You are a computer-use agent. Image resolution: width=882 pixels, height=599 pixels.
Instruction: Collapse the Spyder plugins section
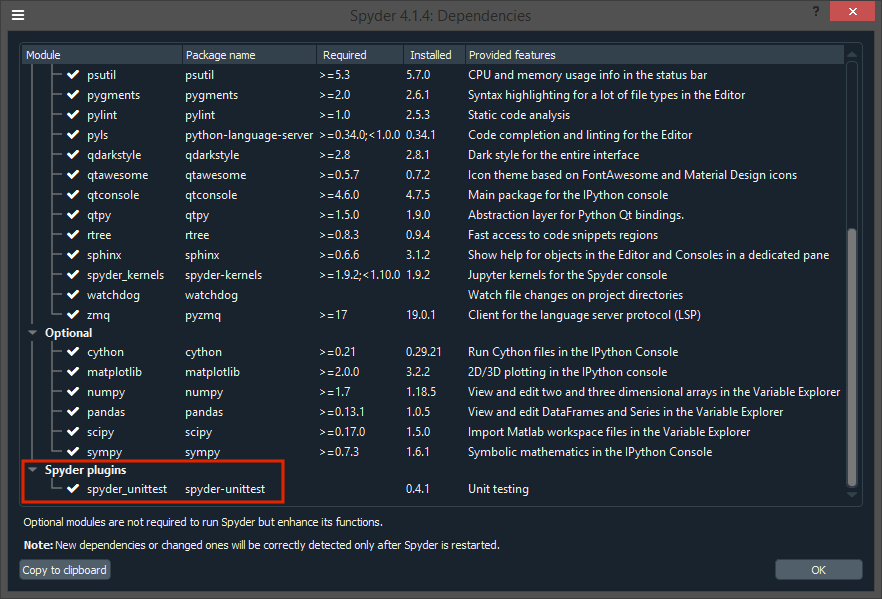pyautogui.click(x=32, y=469)
